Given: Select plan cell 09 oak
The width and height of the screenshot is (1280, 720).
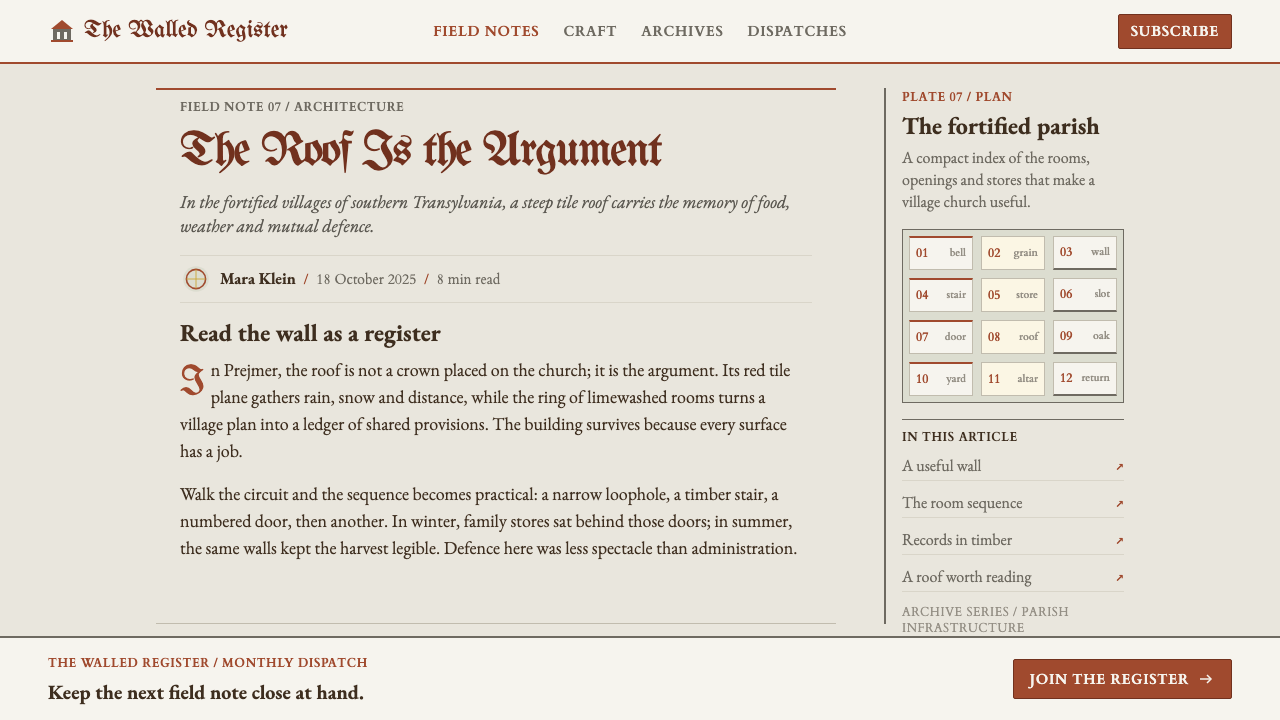Looking at the screenshot, I should click(x=1085, y=337).
